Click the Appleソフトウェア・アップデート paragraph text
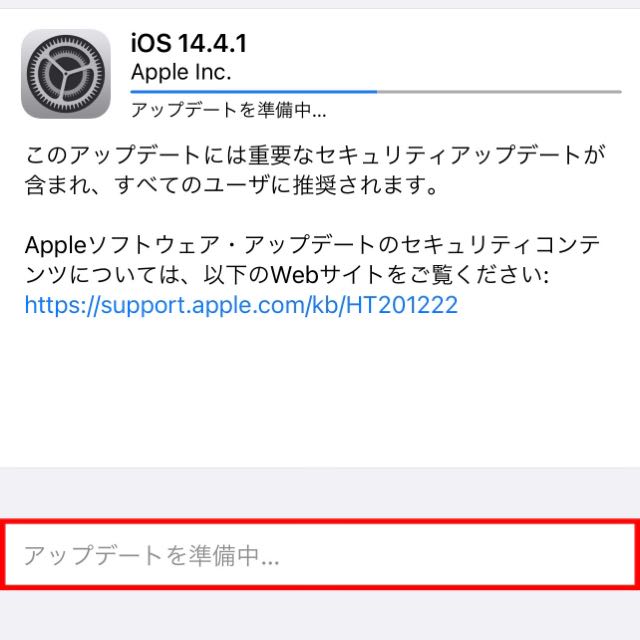Viewport: 640px width, 640px height. (x=312, y=260)
